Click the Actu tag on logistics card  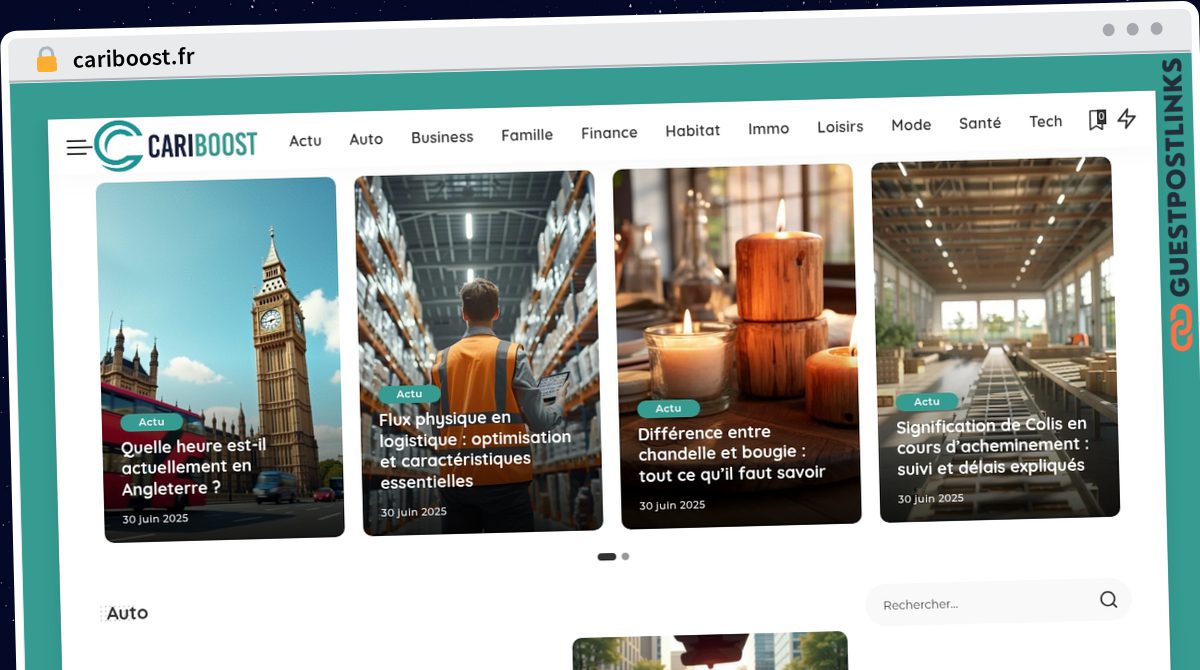[409, 394]
